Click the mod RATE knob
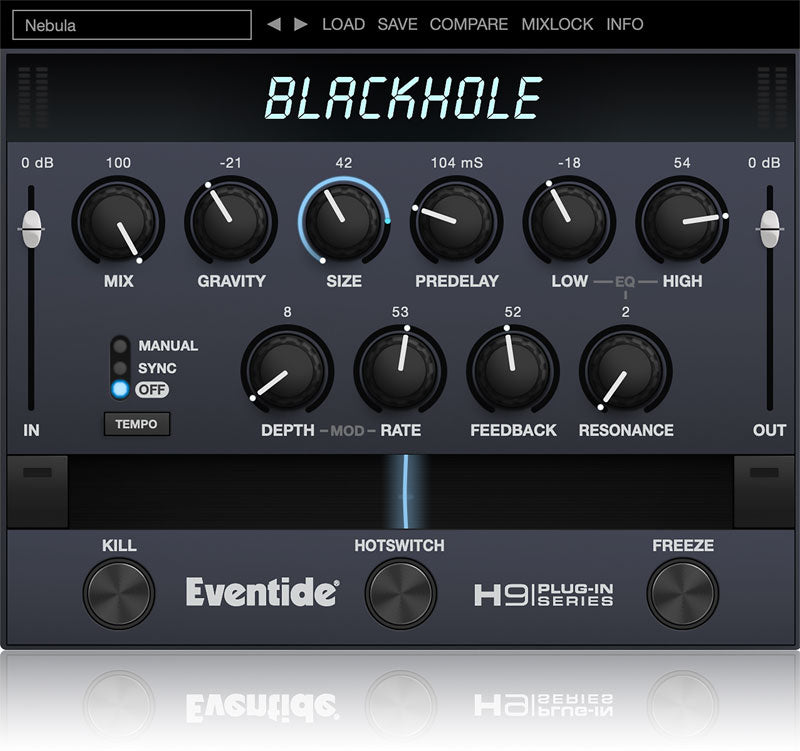 click(400, 369)
